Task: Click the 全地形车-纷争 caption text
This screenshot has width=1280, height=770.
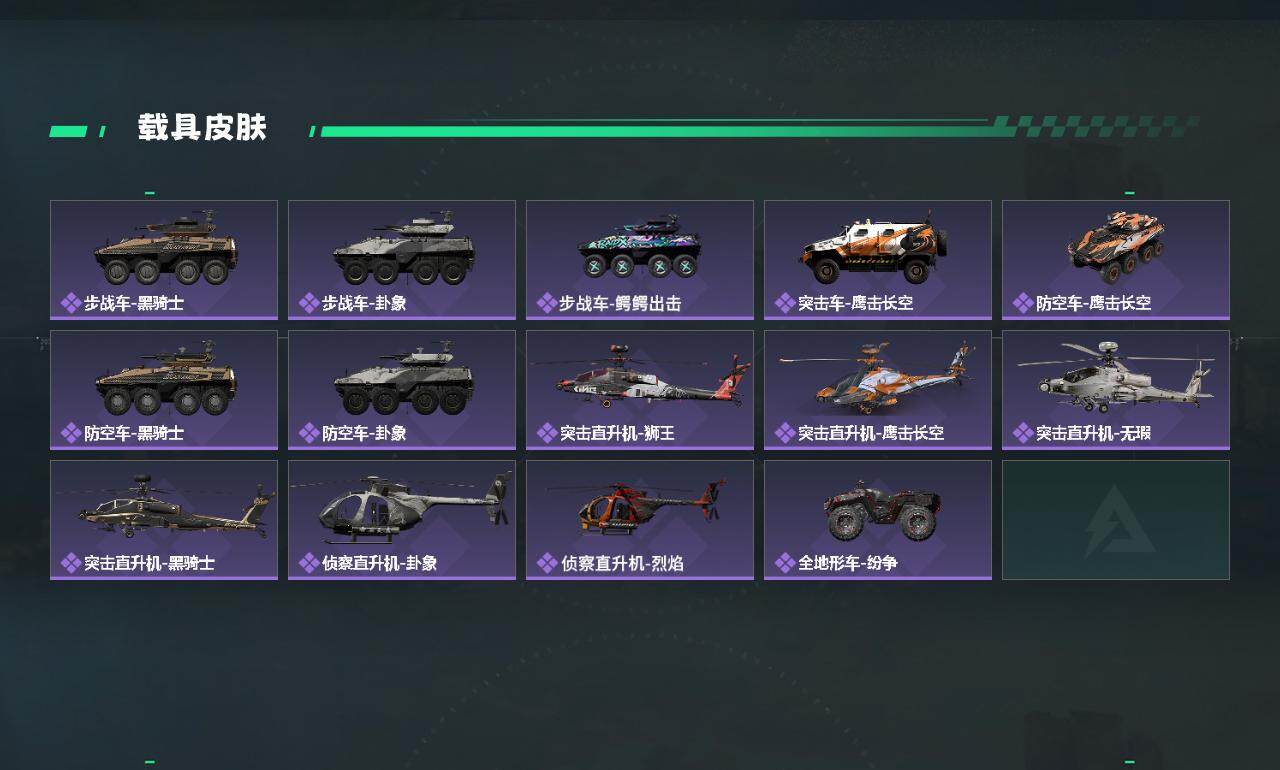Action: tap(848, 563)
